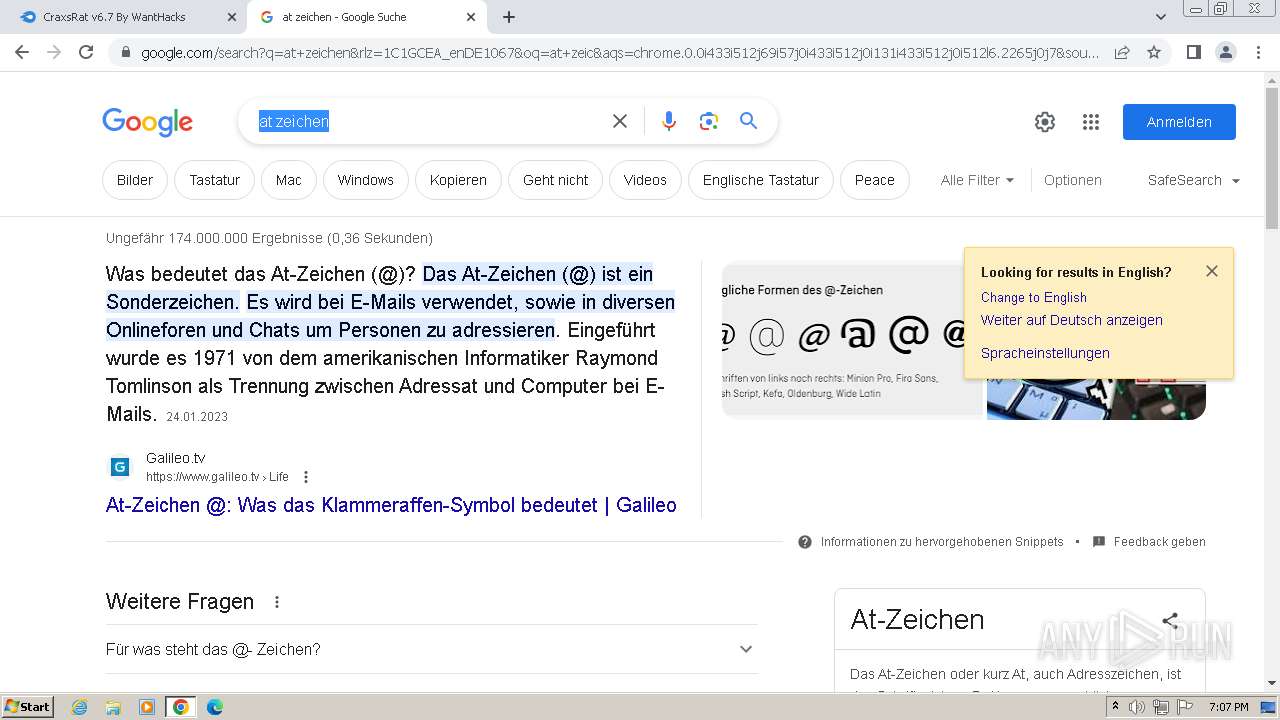
Task: Click the clock showing 7:07 PM
Action: pyautogui.click(x=1228, y=707)
